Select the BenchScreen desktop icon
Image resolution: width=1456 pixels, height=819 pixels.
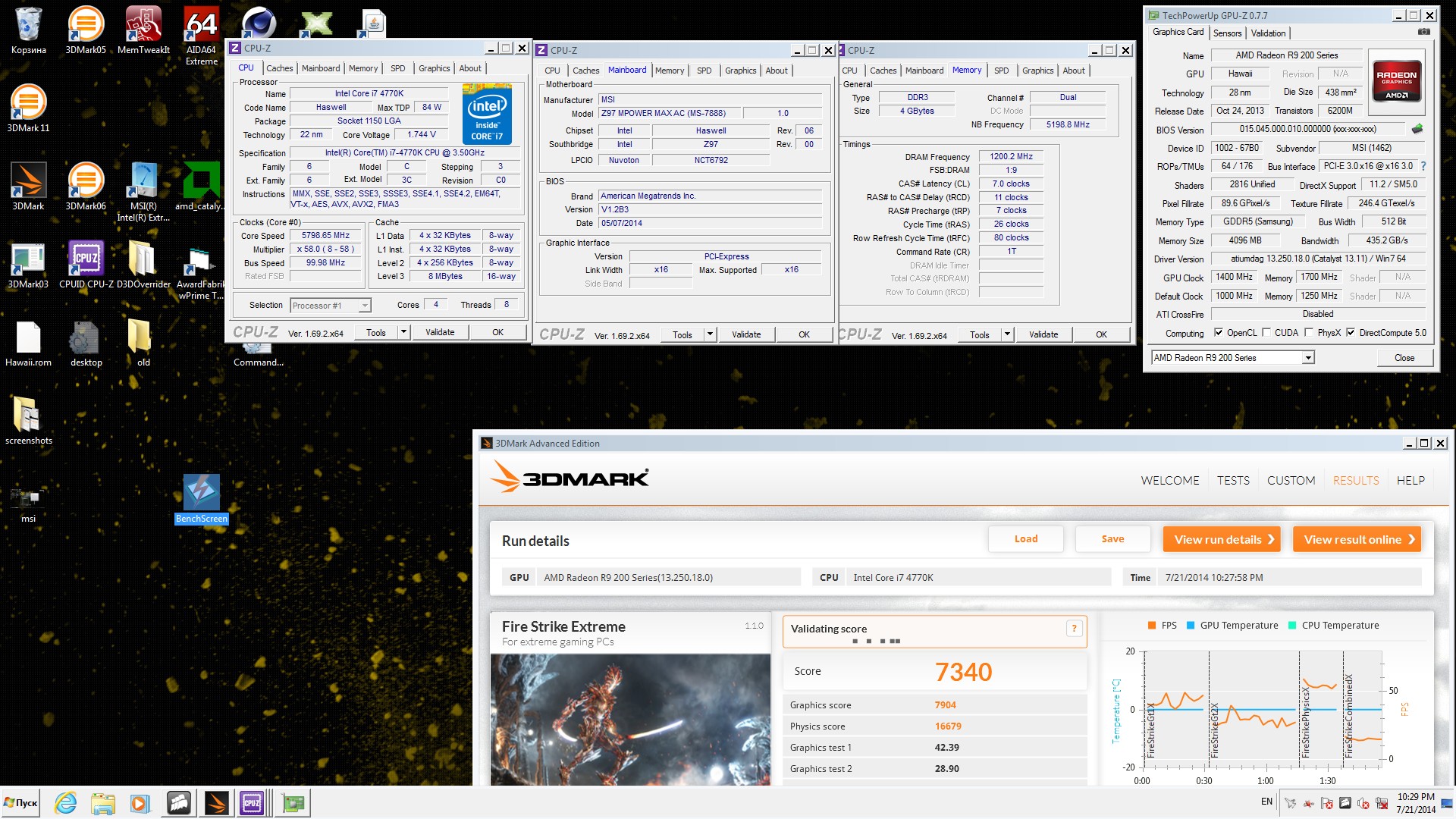(x=202, y=499)
